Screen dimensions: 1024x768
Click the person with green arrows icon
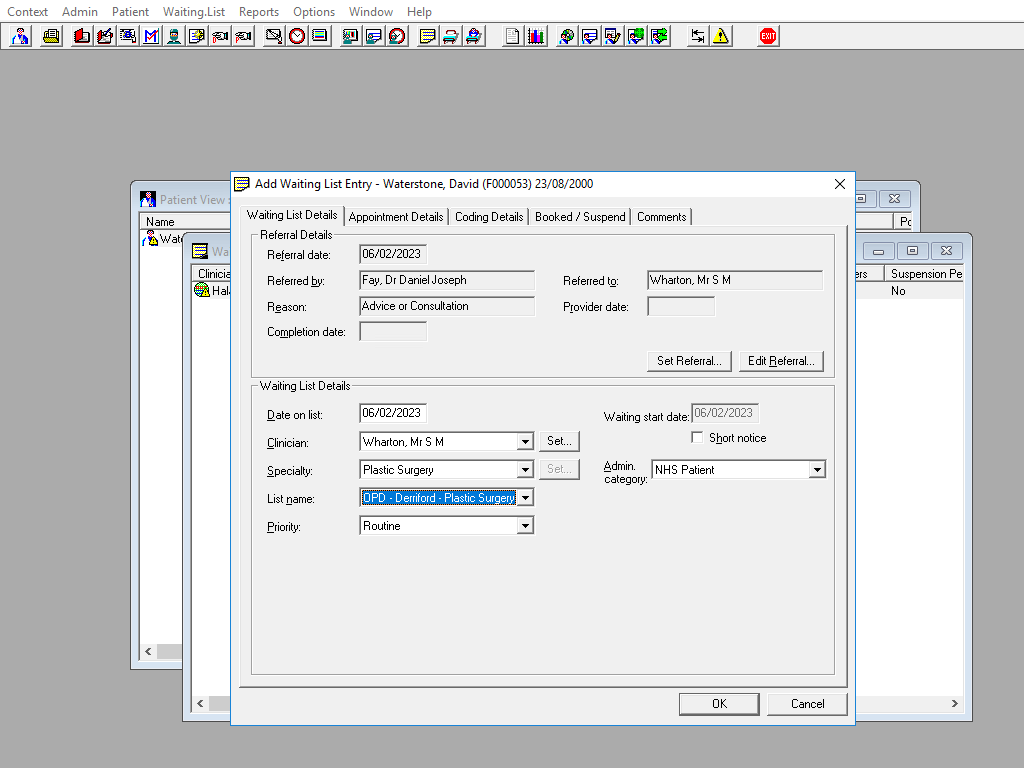pyautogui.click(x=659, y=36)
